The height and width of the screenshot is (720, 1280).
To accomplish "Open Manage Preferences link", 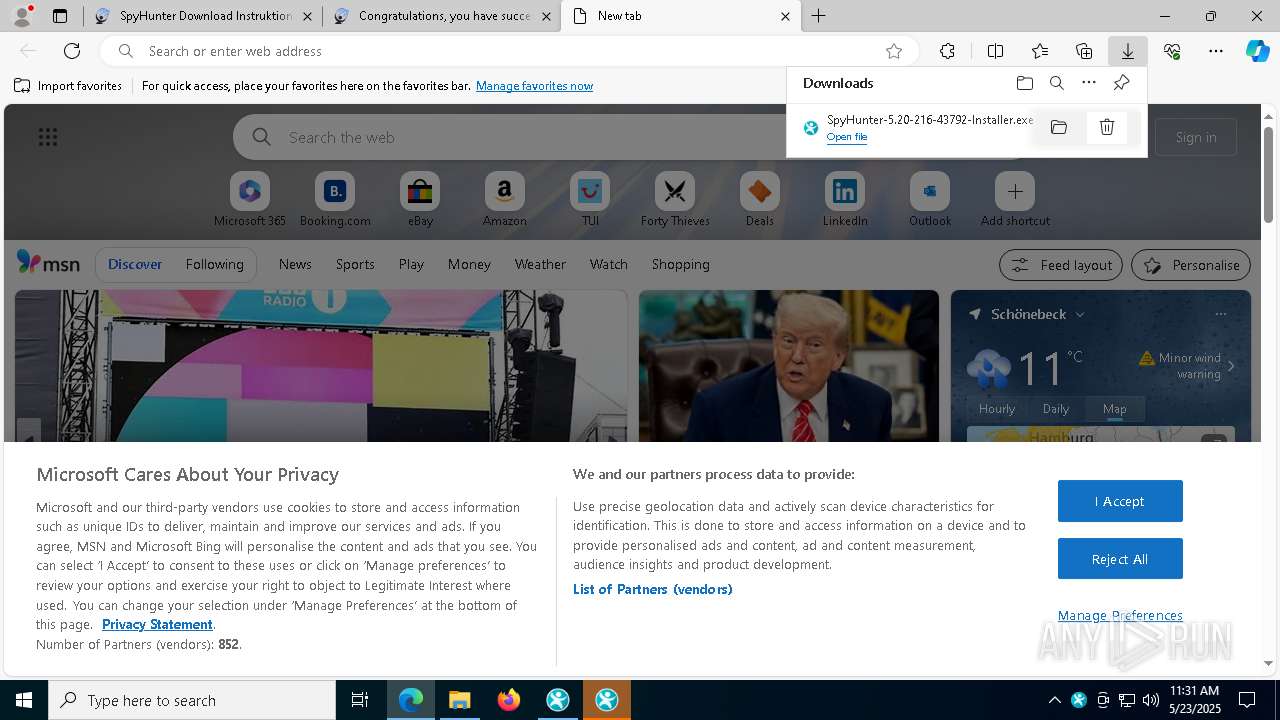I will pyautogui.click(x=1120, y=615).
